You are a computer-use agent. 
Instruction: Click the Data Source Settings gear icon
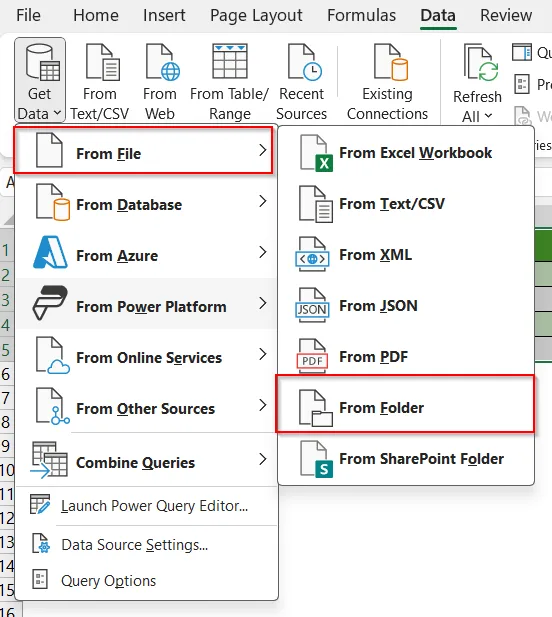pos(41,543)
